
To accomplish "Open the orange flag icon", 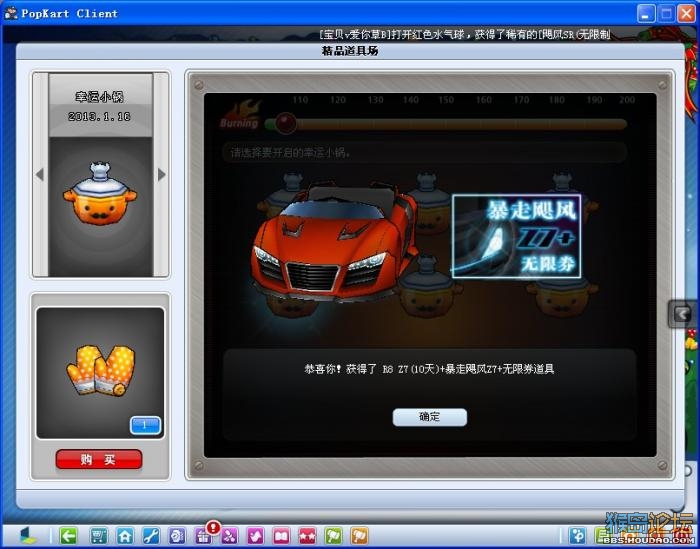I will coord(359,535).
